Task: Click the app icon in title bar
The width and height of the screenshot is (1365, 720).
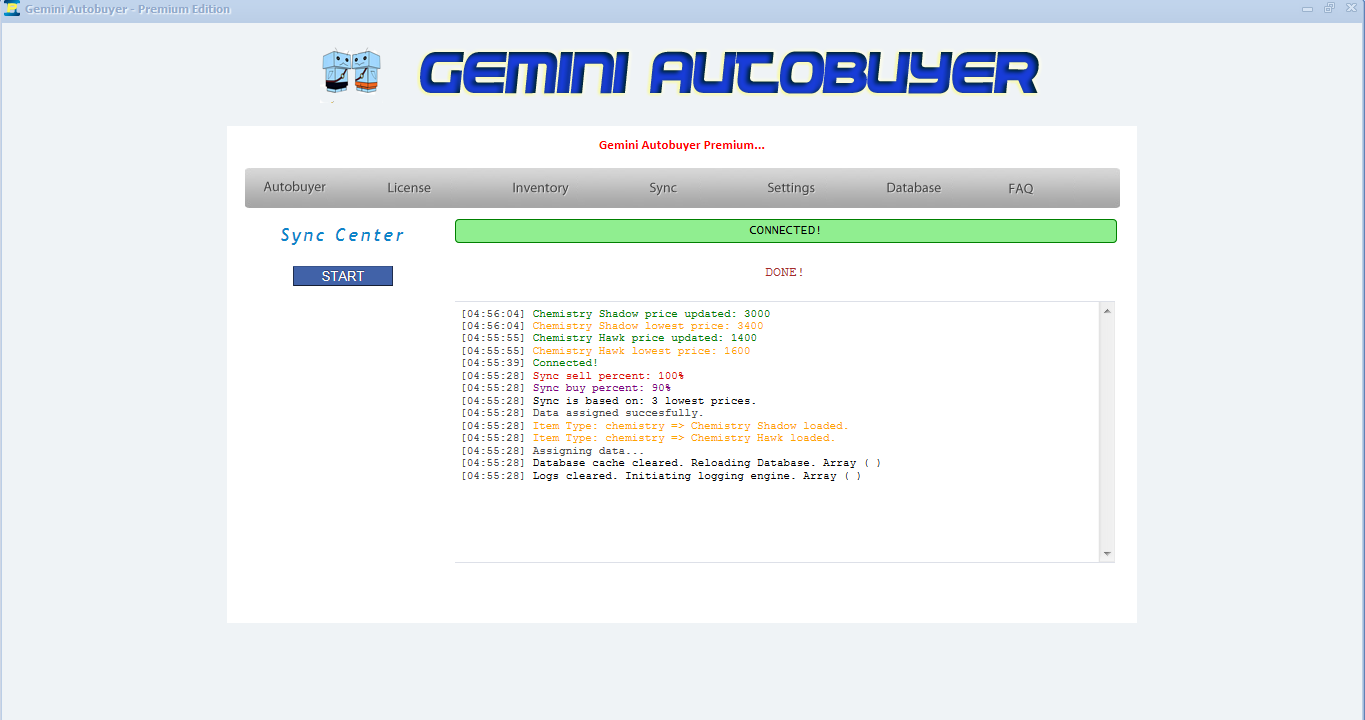Action: click(x=12, y=9)
